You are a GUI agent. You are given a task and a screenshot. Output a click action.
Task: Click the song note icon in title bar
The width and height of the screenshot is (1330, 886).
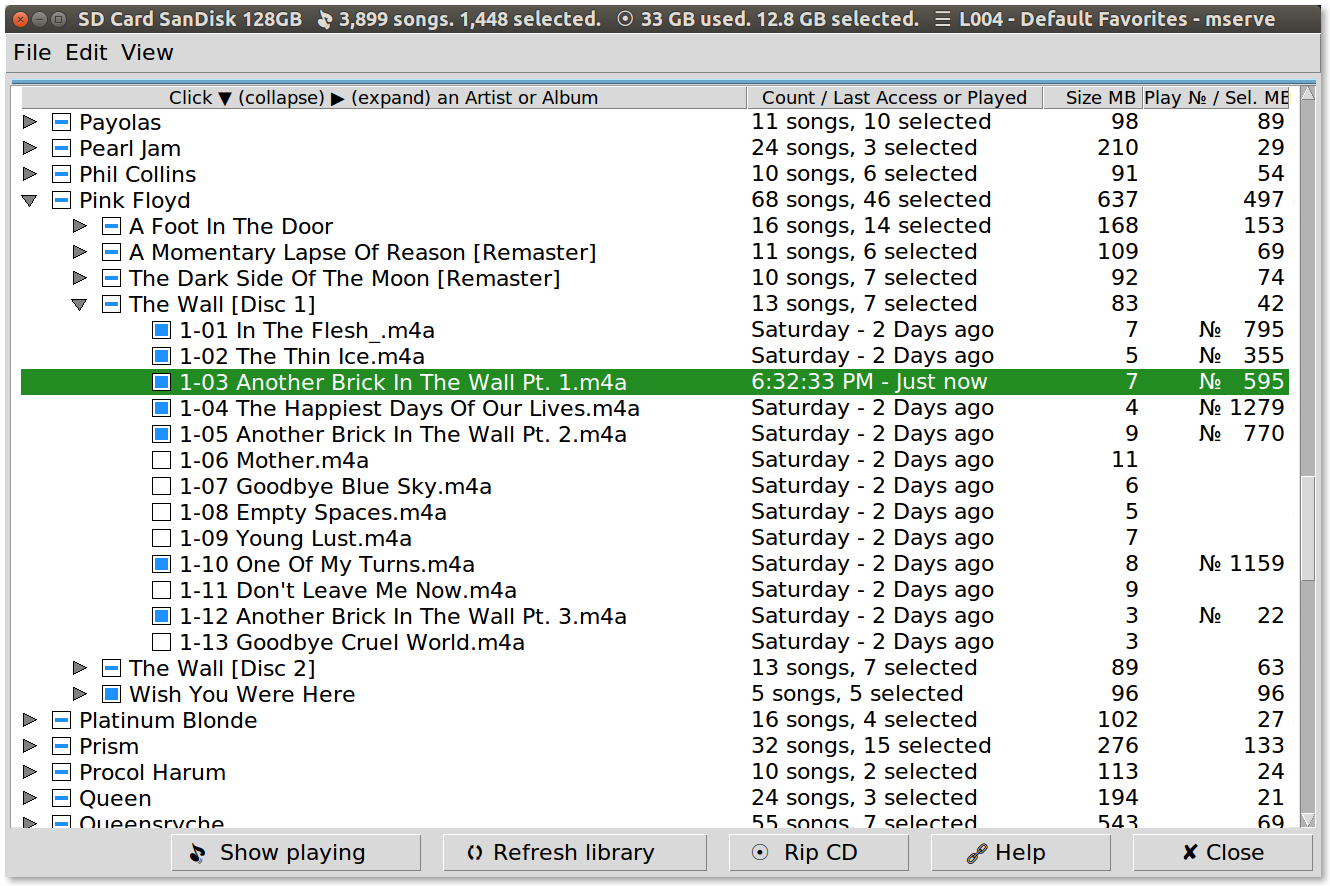point(324,19)
